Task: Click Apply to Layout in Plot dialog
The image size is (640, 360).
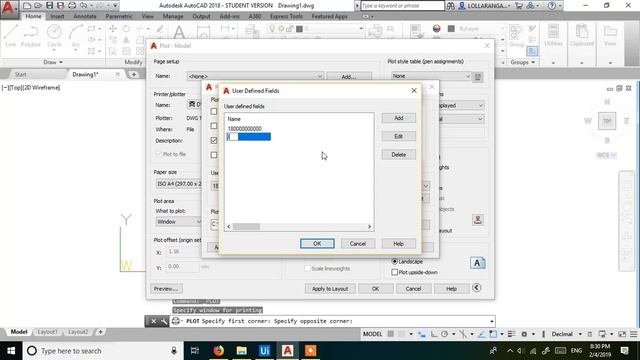Action: click(x=330, y=289)
